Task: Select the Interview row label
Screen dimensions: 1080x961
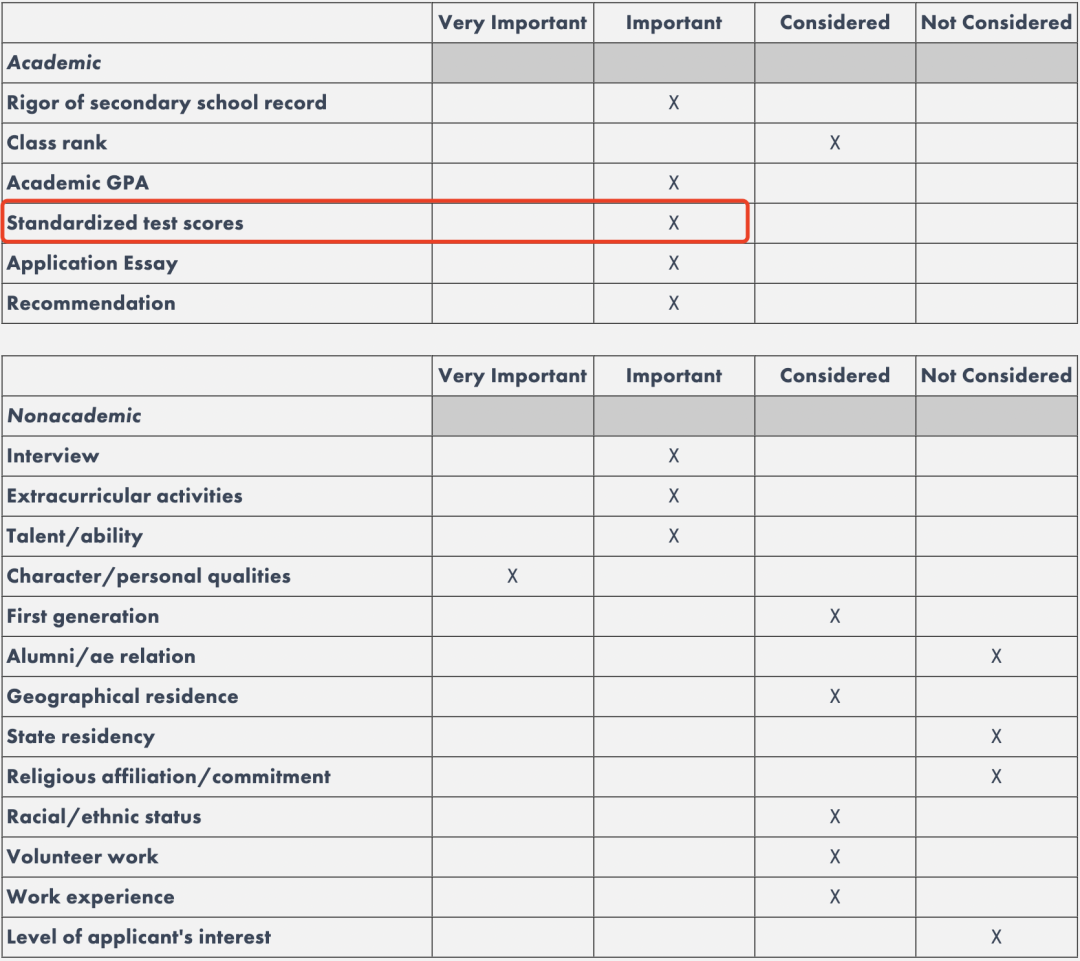Action: point(53,456)
